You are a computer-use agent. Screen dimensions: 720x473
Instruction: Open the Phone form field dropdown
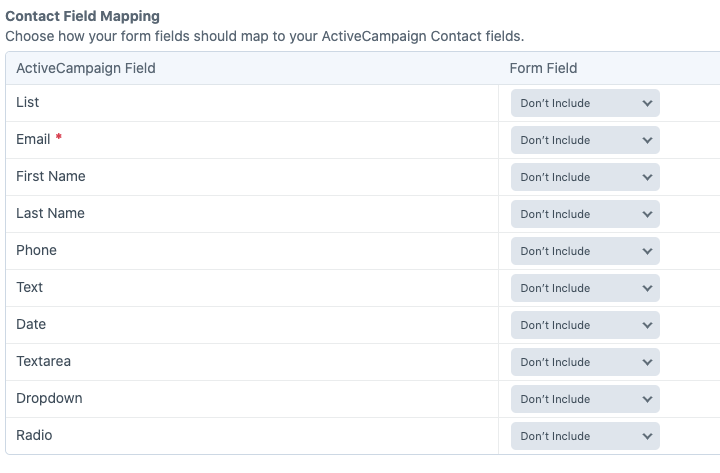tap(585, 251)
